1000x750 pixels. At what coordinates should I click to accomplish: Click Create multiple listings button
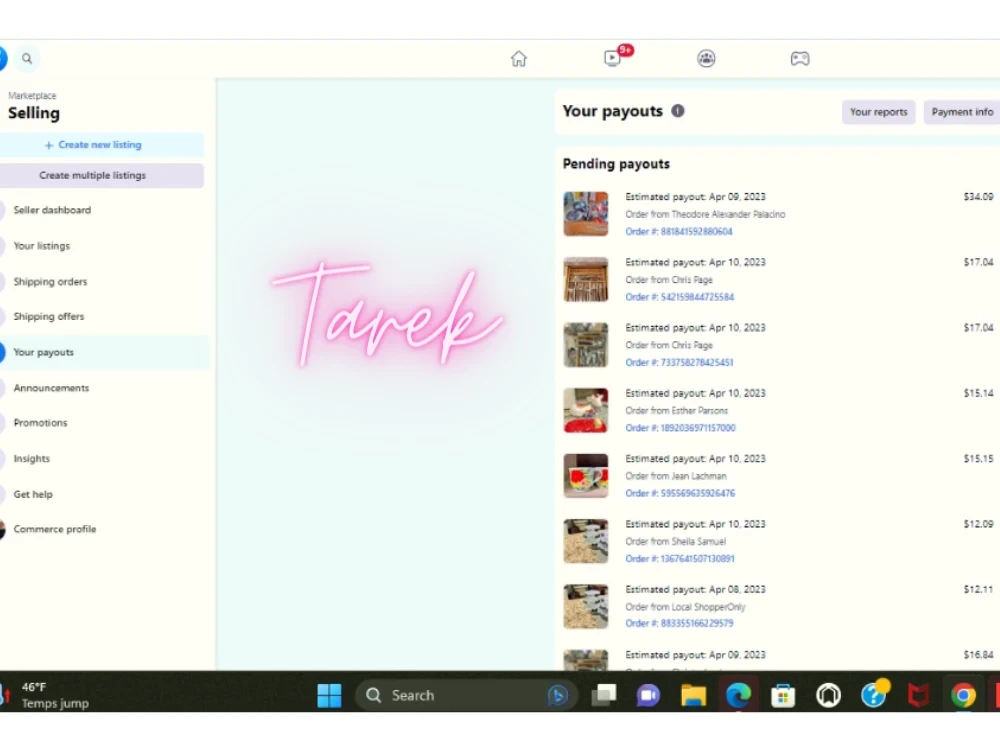click(x=101, y=175)
